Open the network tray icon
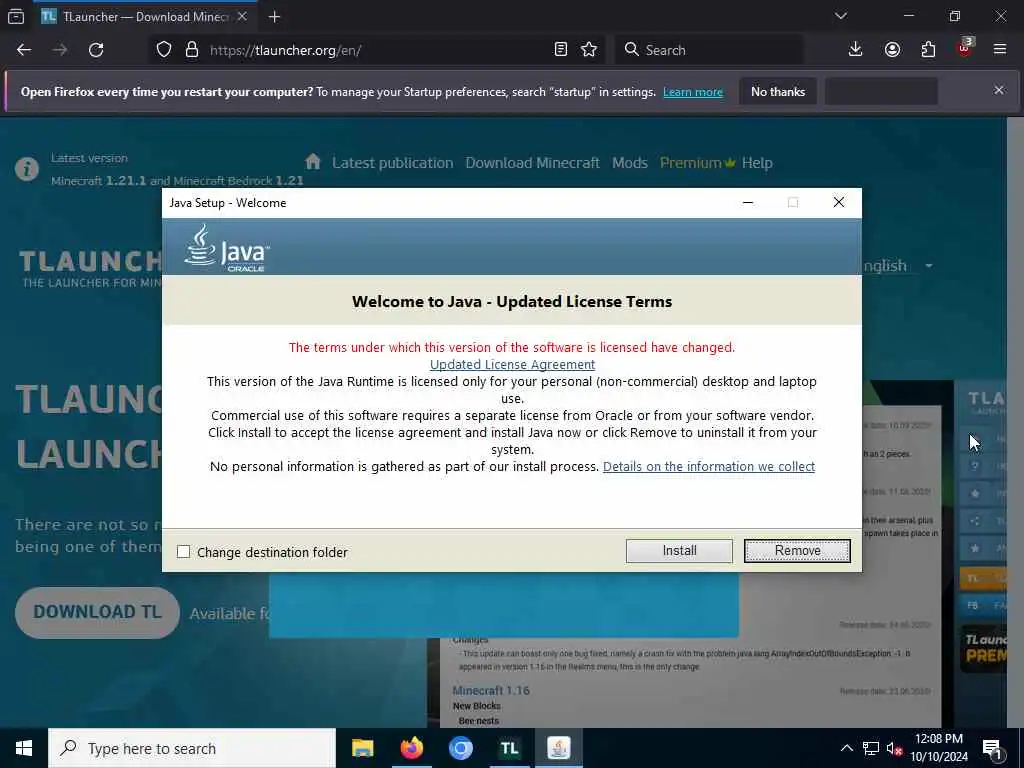The width and height of the screenshot is (1024, 768). coord(871,748)
